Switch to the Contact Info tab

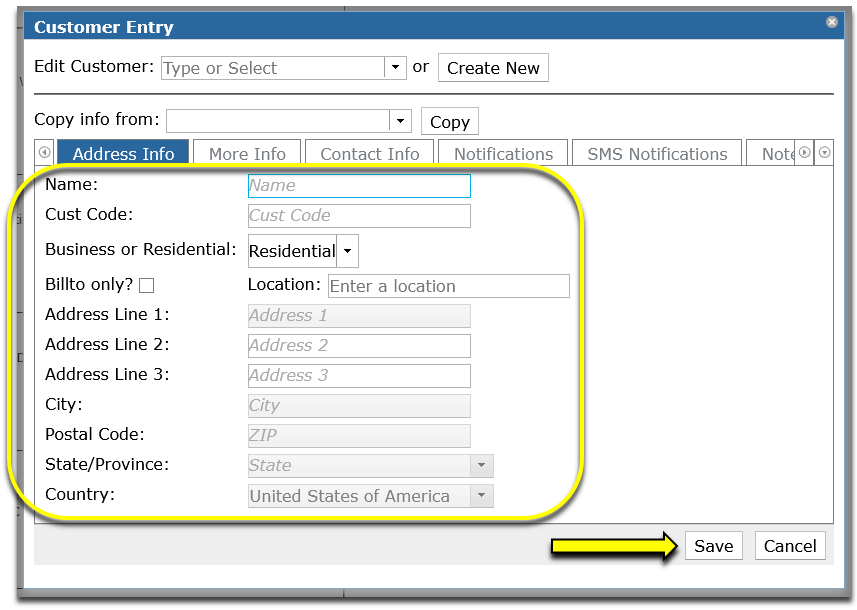pyautogui.click(x=369, y=154)
